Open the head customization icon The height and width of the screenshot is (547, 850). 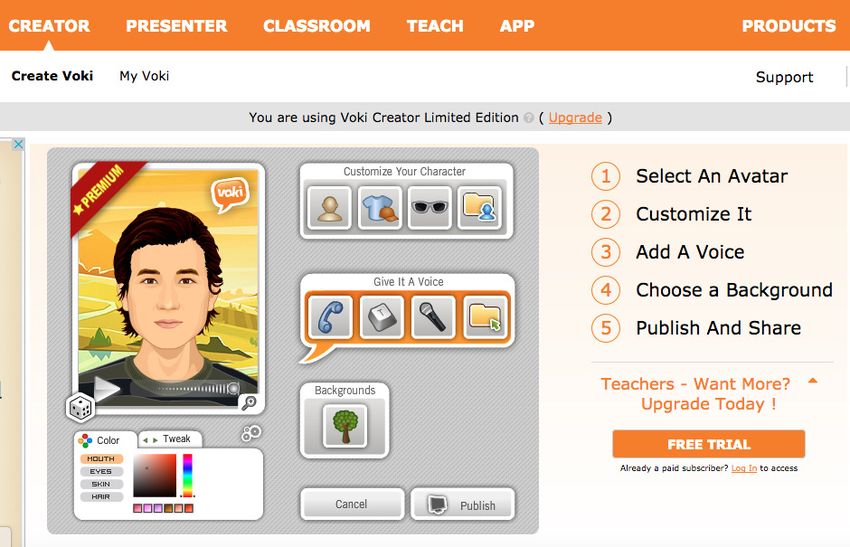[330, 208]
